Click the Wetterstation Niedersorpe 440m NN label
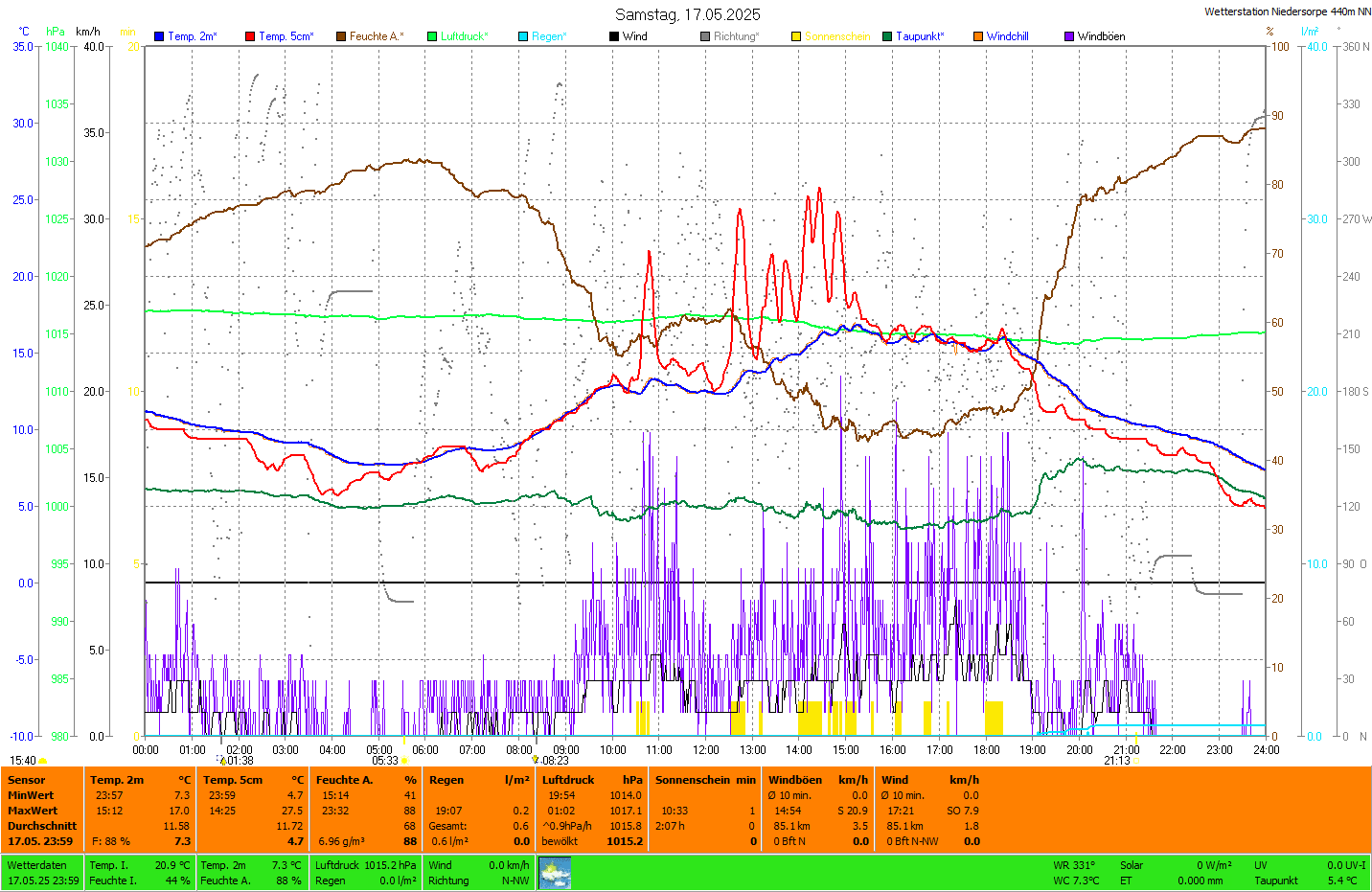The height and width of the screenshot is (892, 1372). click(x=1287, y=12)
